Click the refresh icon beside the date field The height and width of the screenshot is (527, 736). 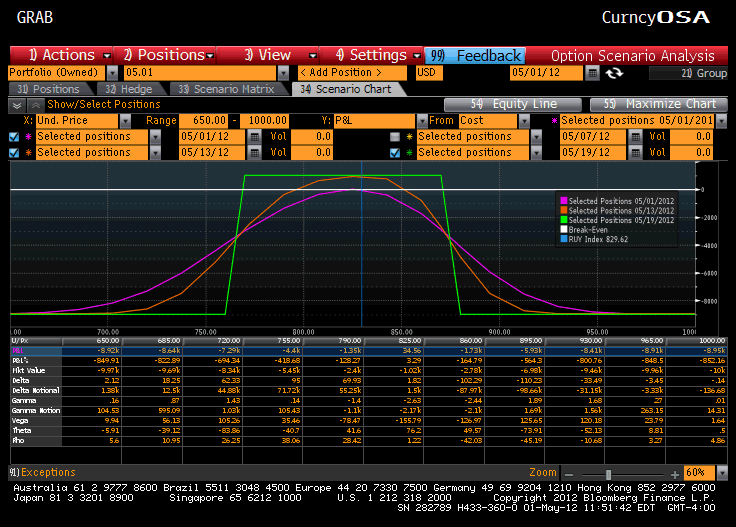click(614, 73)
